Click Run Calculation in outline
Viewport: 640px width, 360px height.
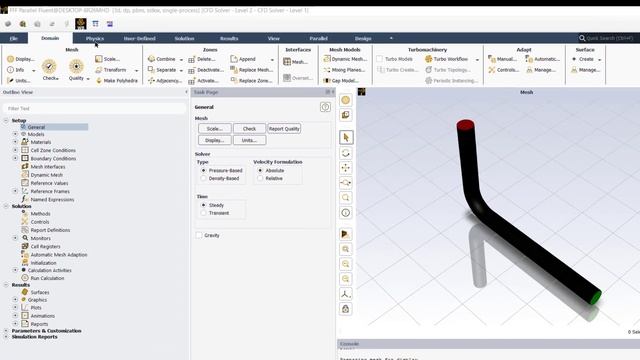pos(47,278)
